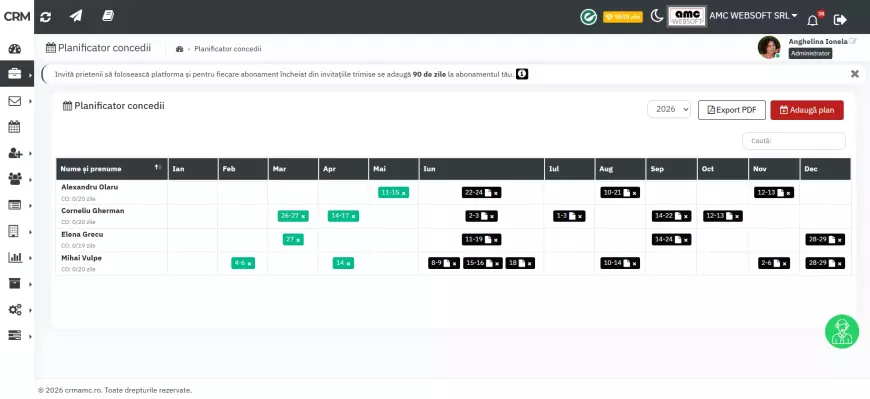Open the list card icon in sidebar
The width and height of the screenshot is (870, 399).
click(14, 205)
